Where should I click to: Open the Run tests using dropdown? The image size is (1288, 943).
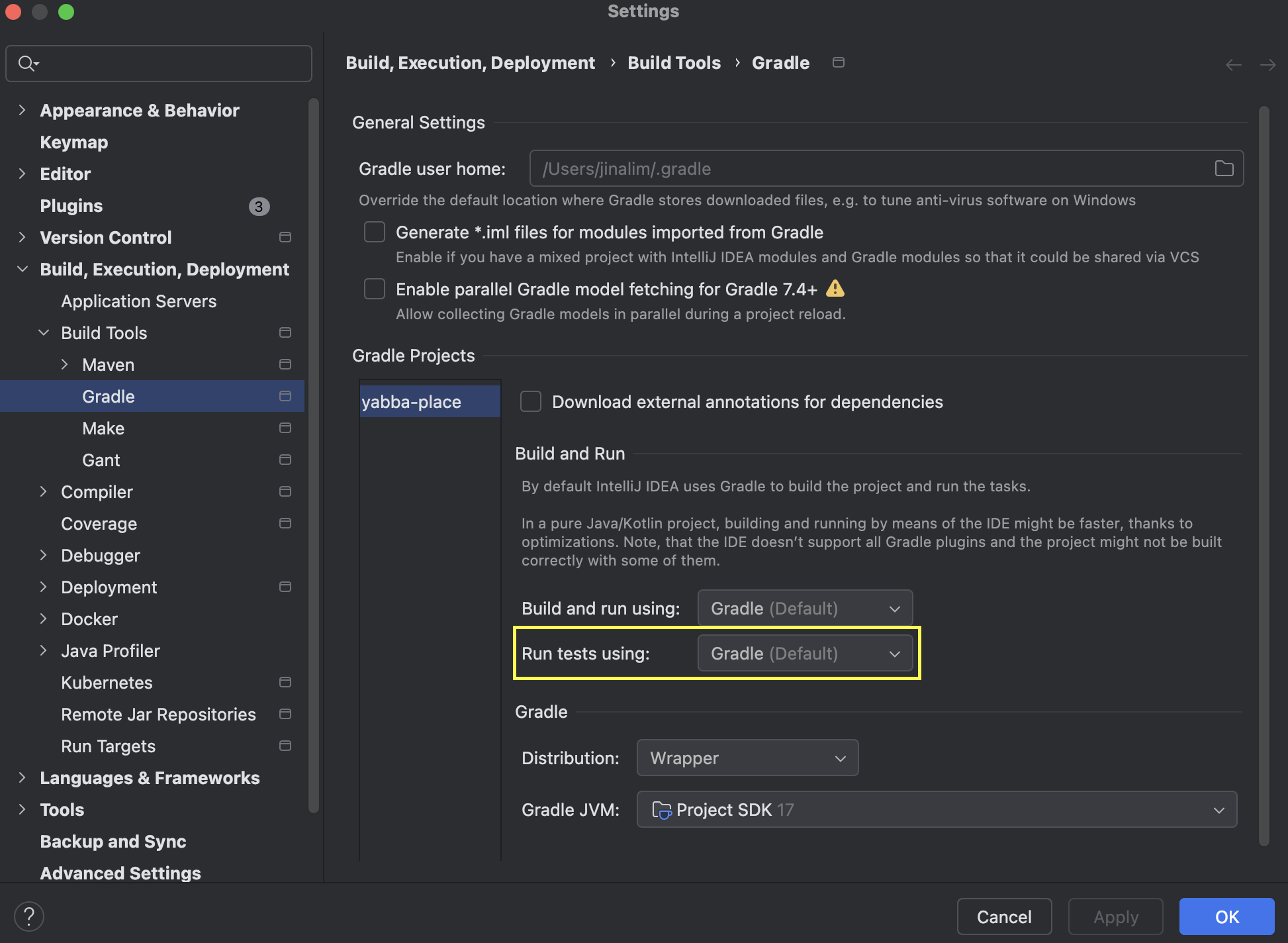coord(805,653)
